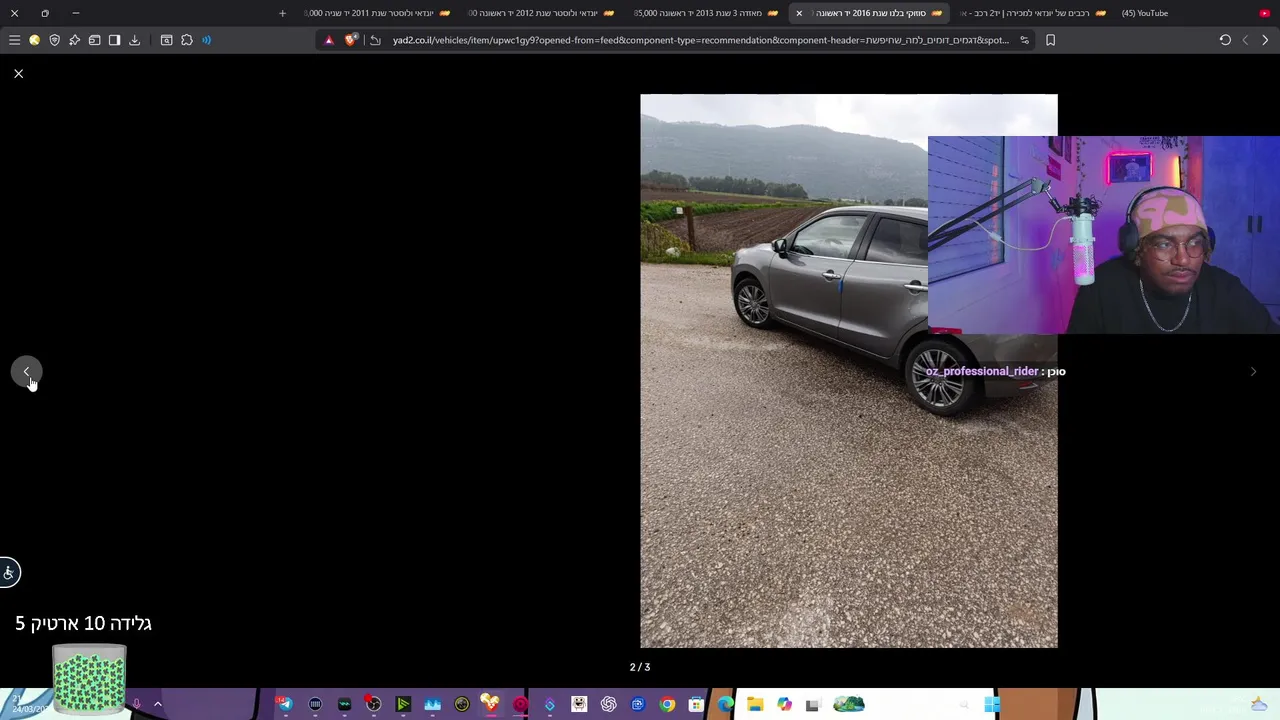Open the wallet icon in toolbar
This screenshot has height=720, width=1280.
click(x=94, y=40)
